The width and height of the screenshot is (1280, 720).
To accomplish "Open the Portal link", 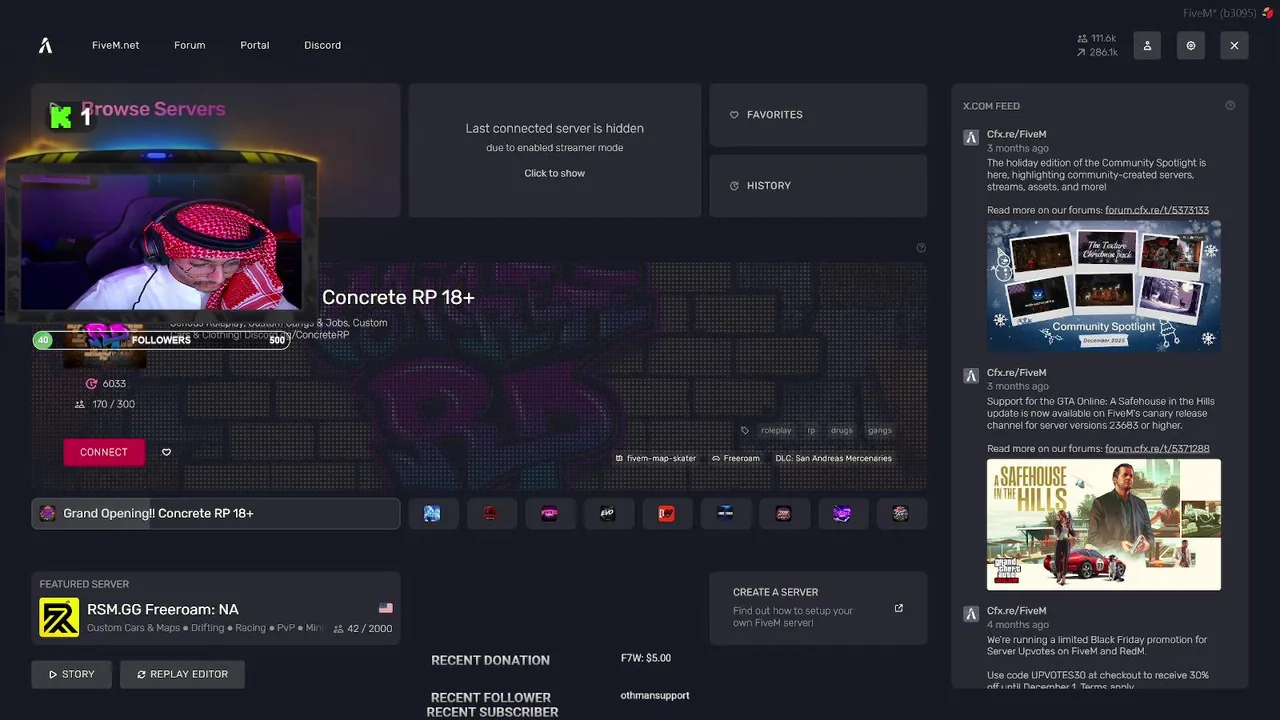I will [x=255, y=45].
